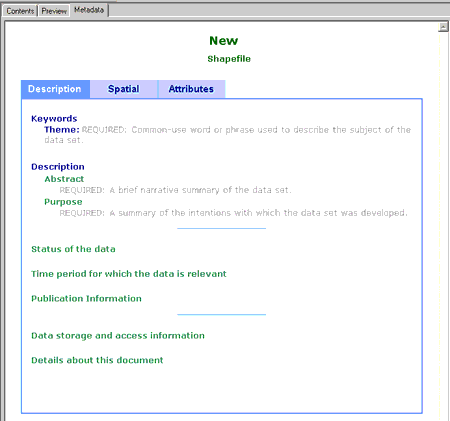Image resolution: width=450 pixels, height=421 pixels.
Task: Click the Abstract REQUIRED brief narrative text
Action: click(175, 190)
